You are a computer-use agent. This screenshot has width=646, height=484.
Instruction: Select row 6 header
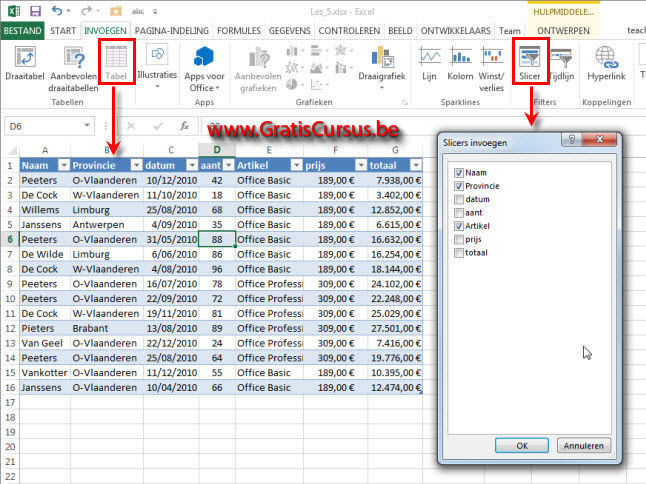[x=10, y=239]
